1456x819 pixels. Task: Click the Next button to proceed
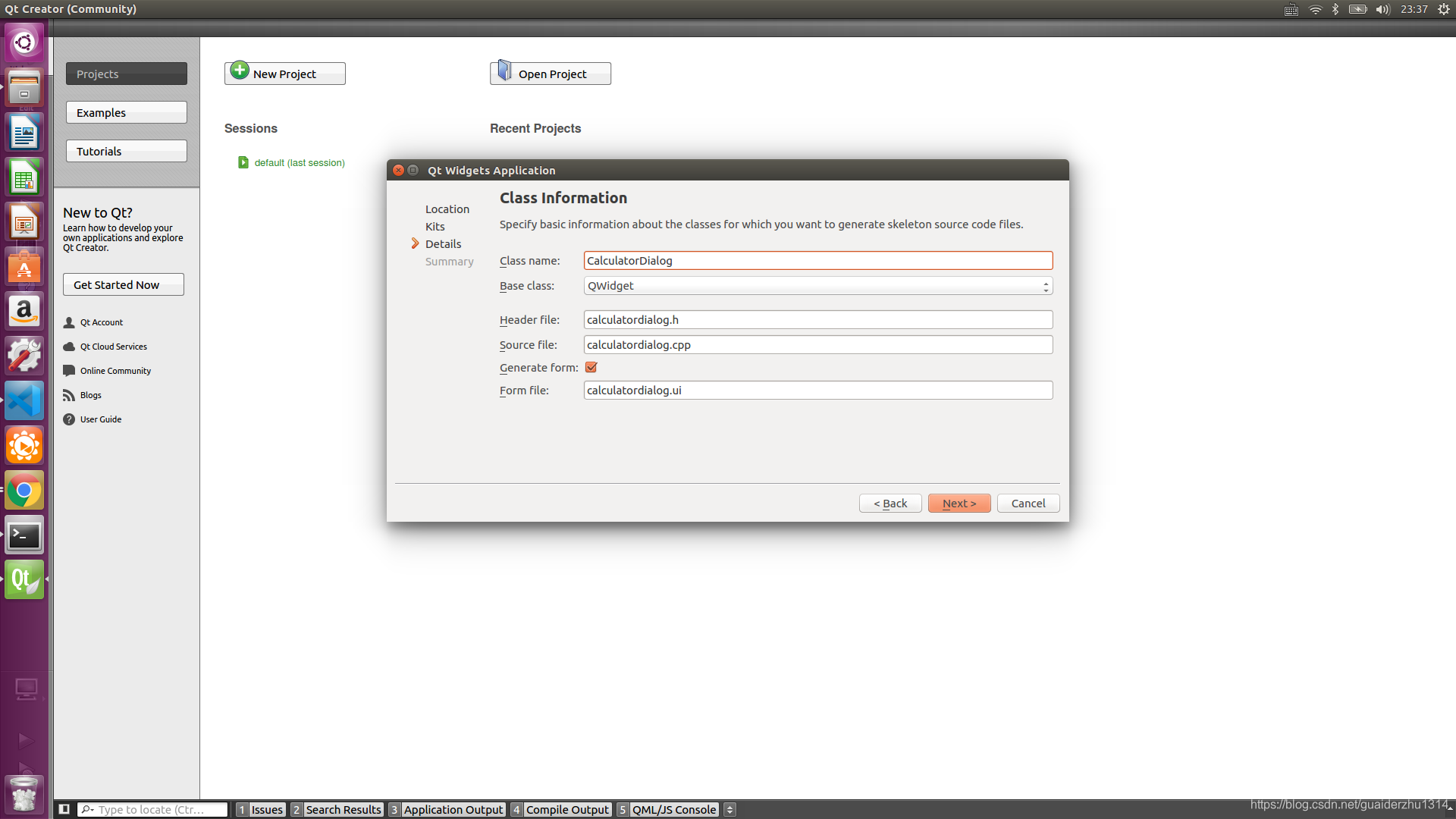(x=959, y=503)
